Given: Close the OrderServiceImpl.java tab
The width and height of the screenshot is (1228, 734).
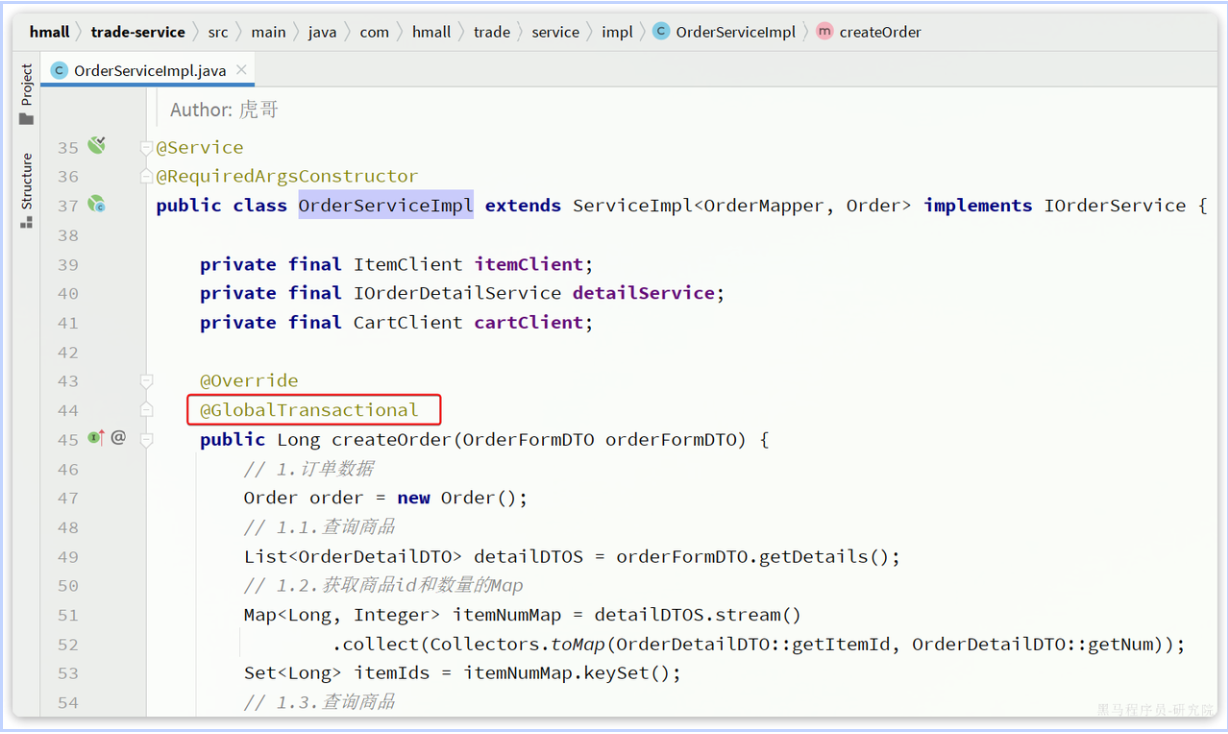Looking at the screenshot, I should coord(241,70).
